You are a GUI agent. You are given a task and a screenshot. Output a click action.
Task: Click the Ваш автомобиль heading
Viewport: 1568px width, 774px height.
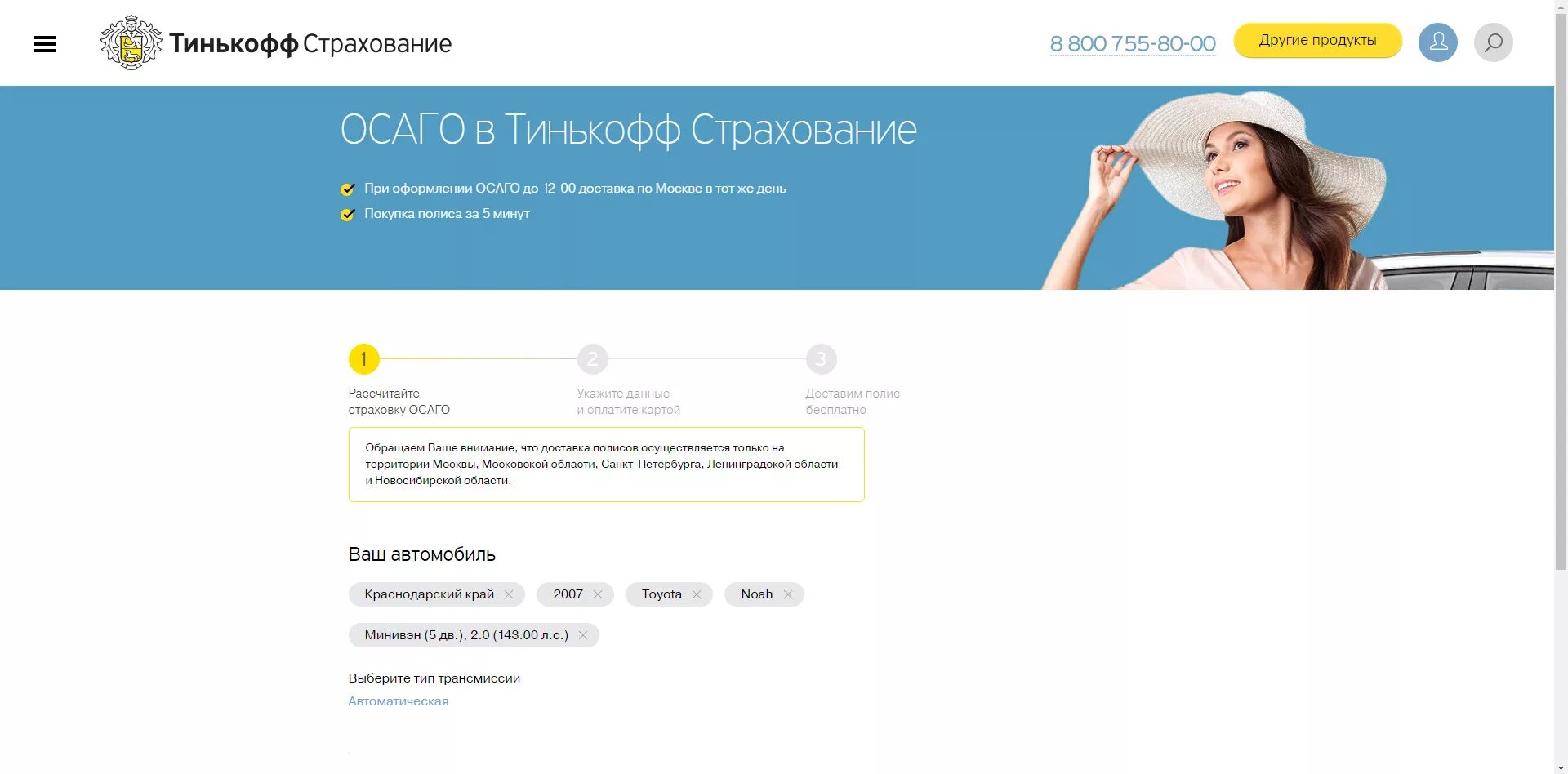(422, 554)
